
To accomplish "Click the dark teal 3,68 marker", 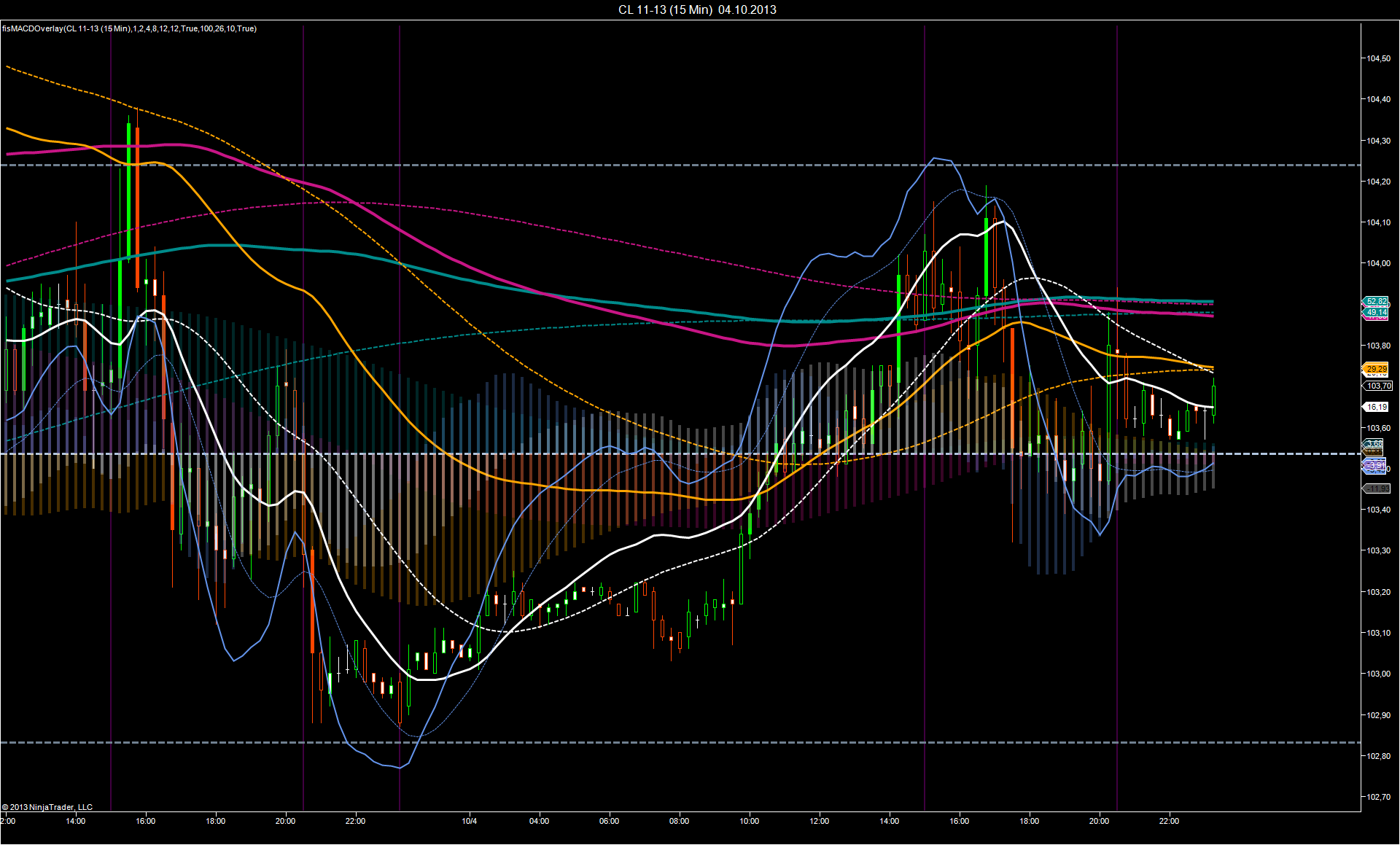I will coord(1374,443).
